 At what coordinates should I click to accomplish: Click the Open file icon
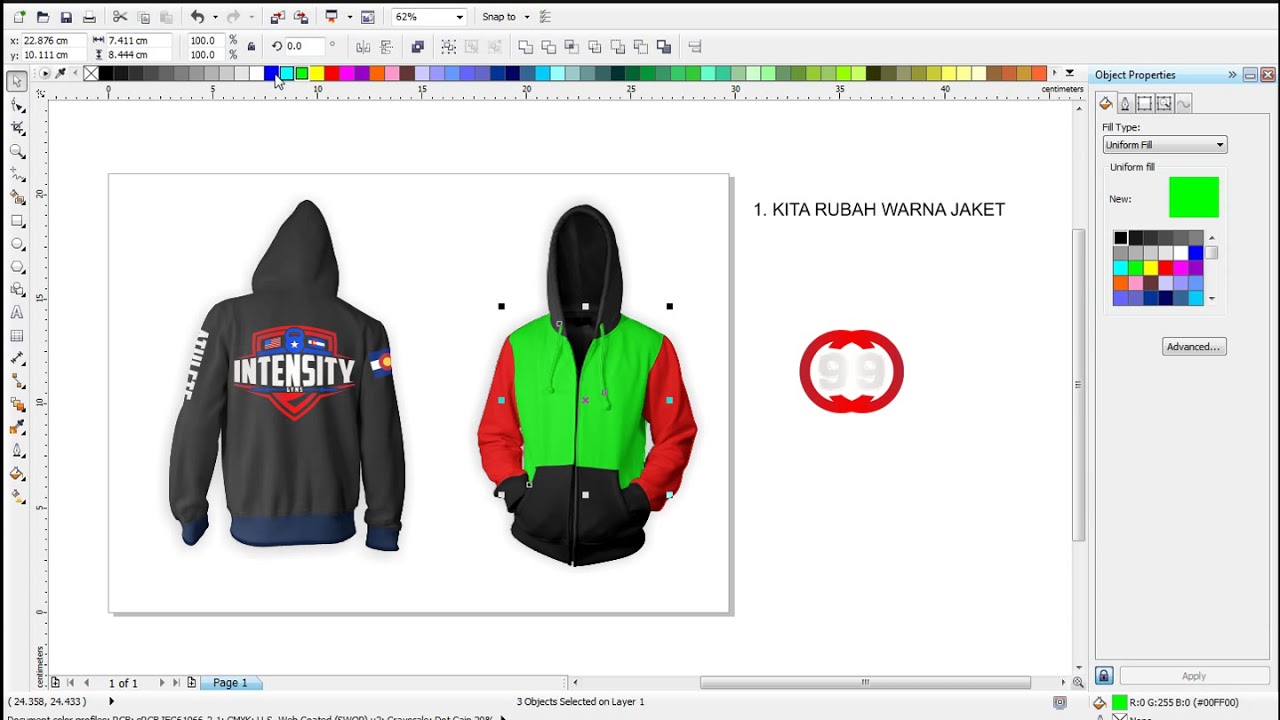click(42, 17)
